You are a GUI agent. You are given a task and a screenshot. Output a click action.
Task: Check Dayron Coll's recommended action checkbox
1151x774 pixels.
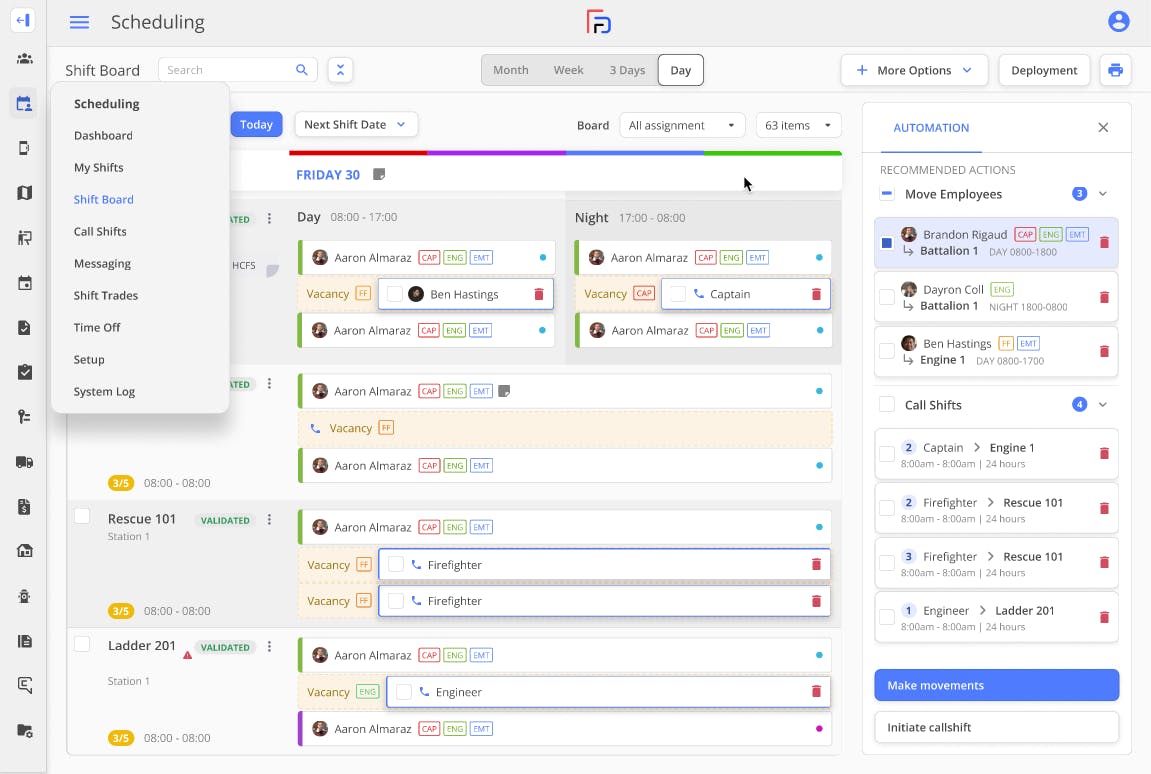[x=886, y=297]
